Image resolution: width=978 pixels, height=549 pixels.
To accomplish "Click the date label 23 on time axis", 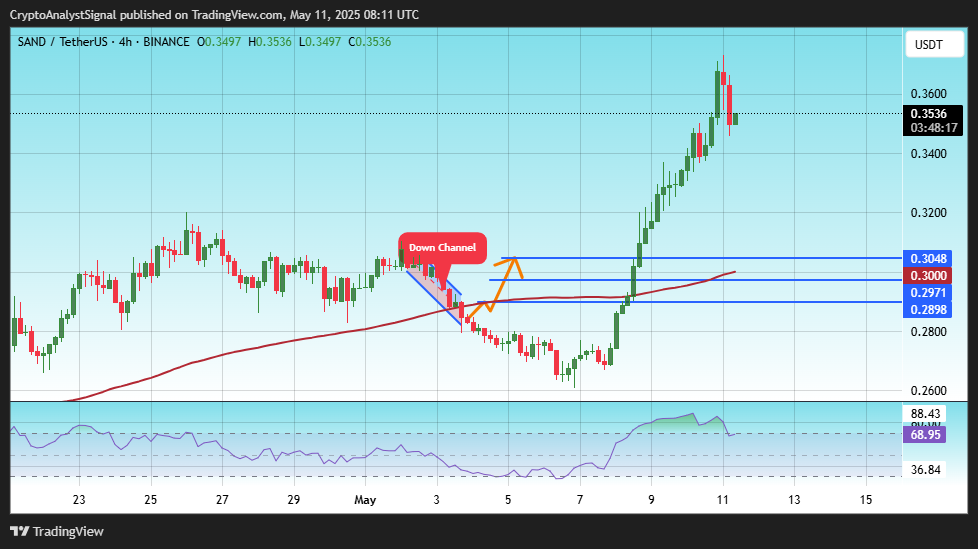I will coord(79,500).
